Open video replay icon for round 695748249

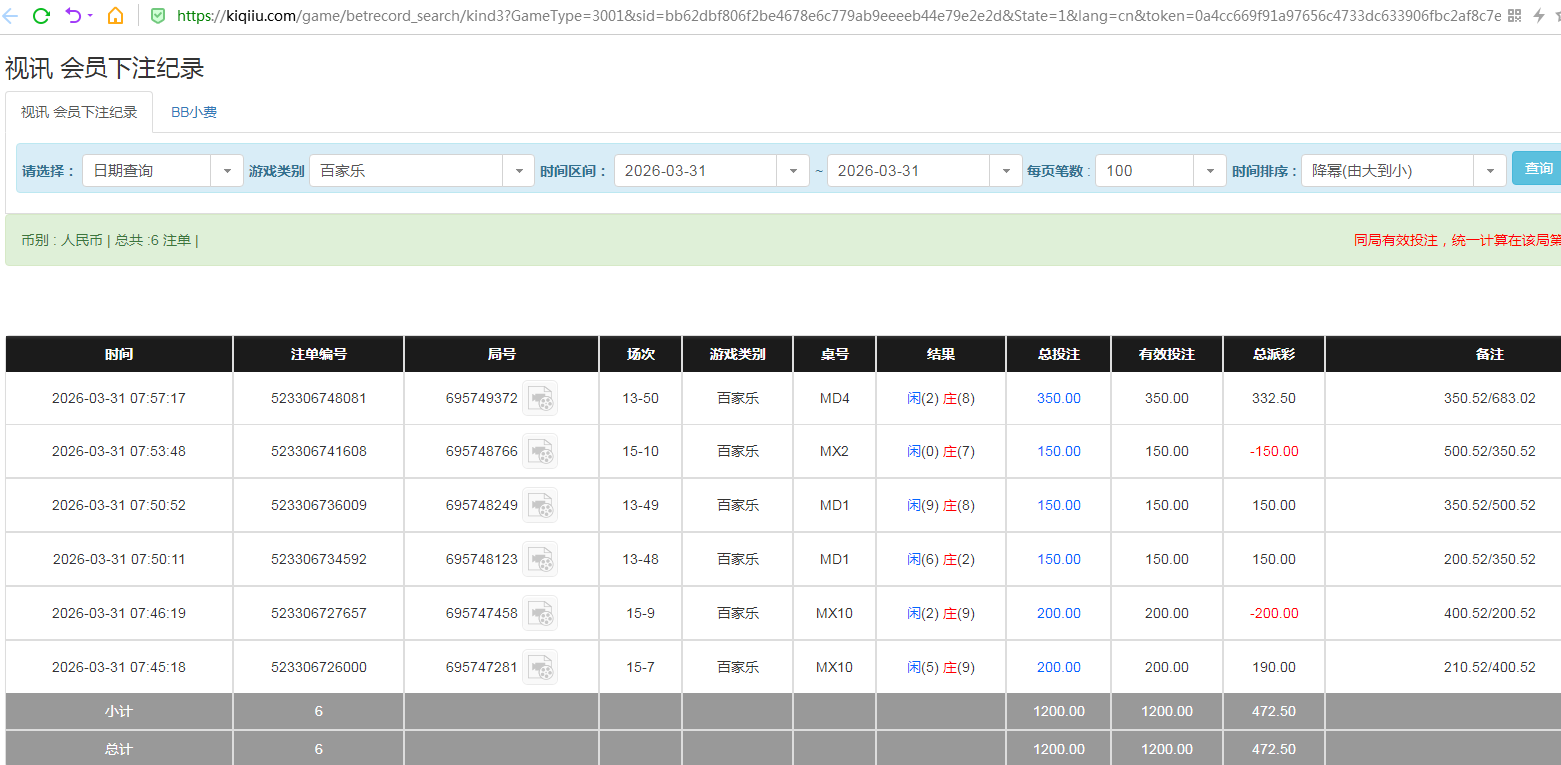click(540, 505)
